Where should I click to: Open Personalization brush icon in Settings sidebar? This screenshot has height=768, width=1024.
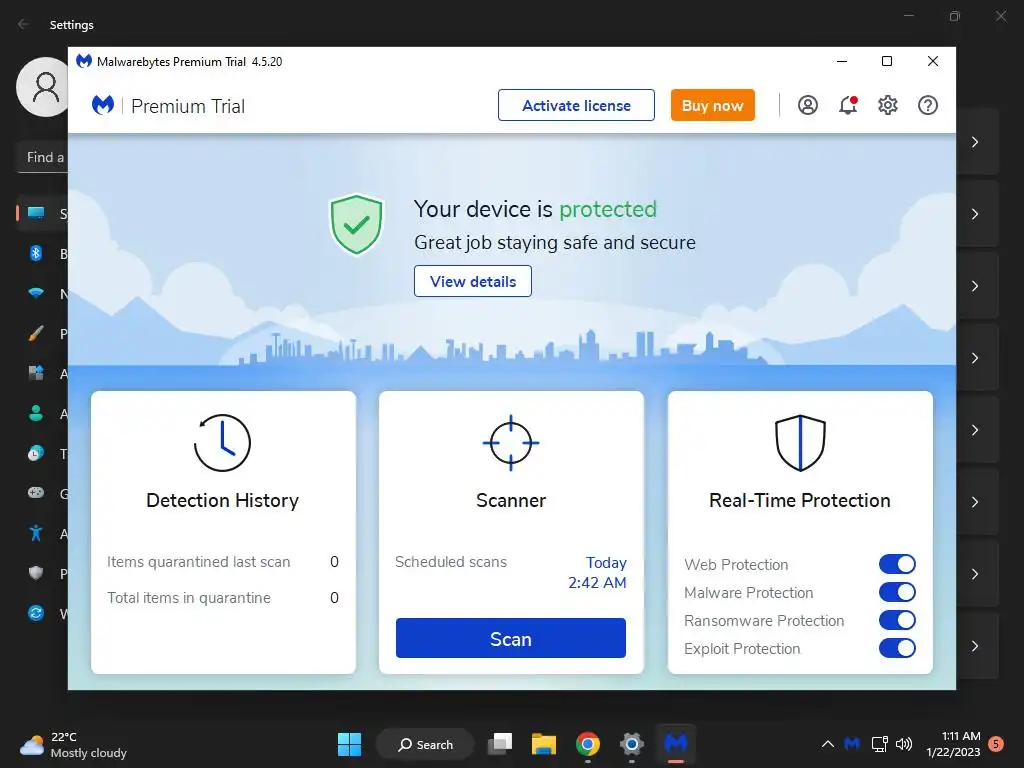[36, 334]
